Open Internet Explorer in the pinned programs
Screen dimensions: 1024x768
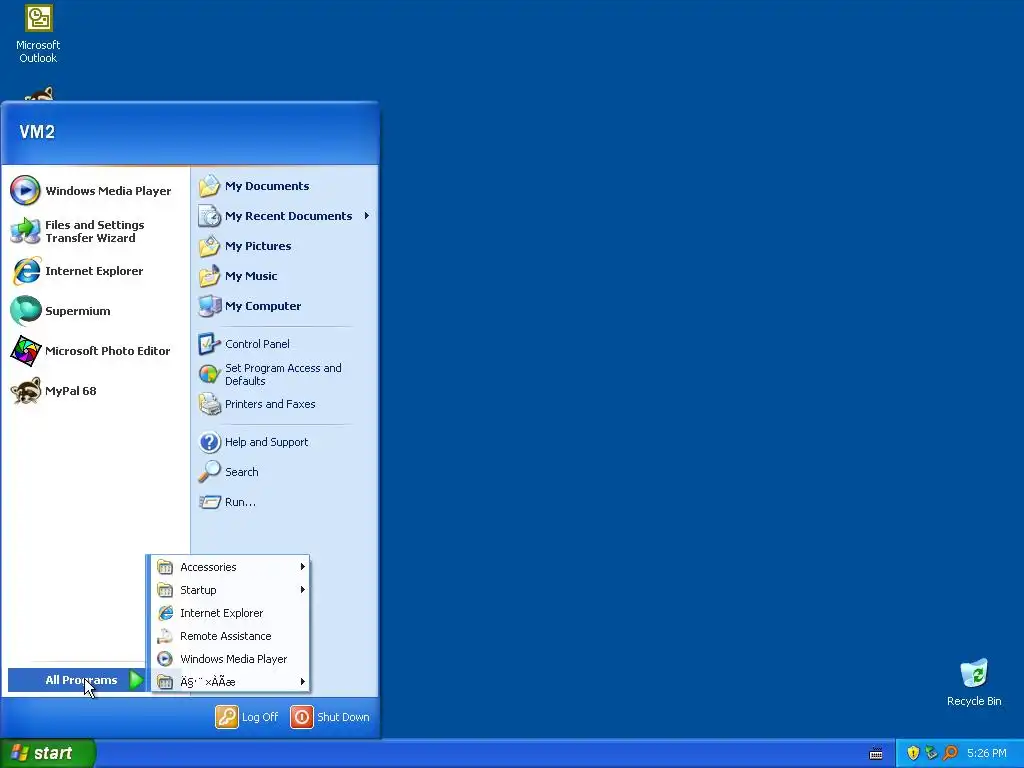coord(95,271)
